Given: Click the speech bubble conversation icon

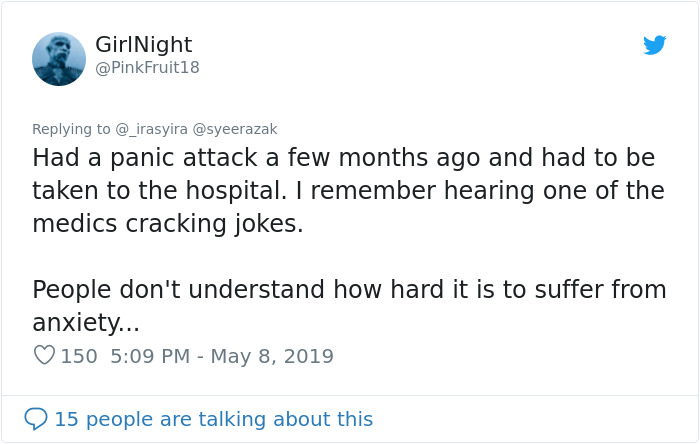Looking at the screenshot, I should point(35,418).
